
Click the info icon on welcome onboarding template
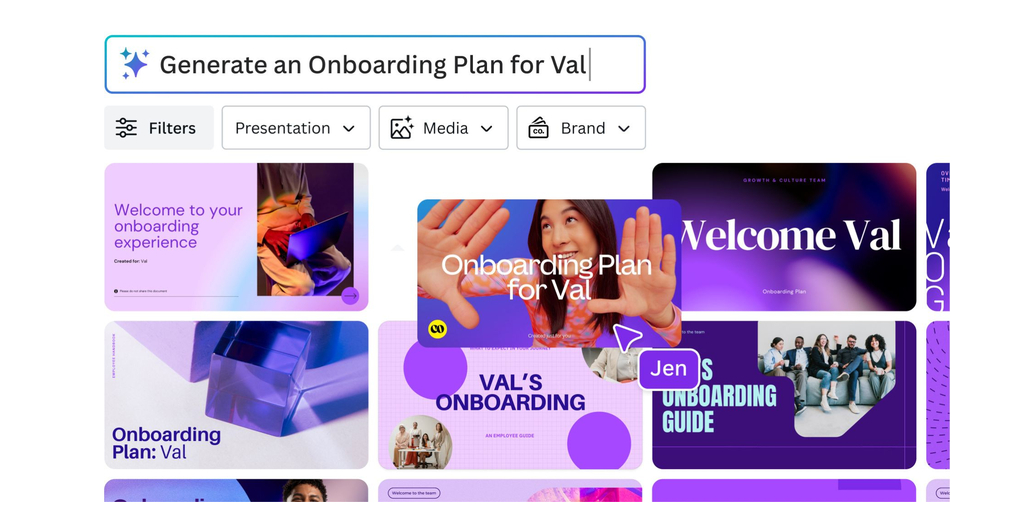116,291
